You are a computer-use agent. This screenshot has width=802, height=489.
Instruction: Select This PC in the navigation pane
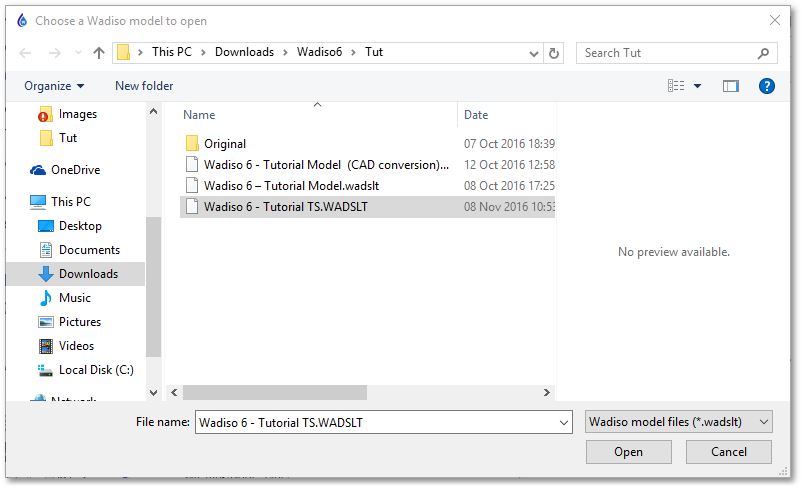coord(71,202)
